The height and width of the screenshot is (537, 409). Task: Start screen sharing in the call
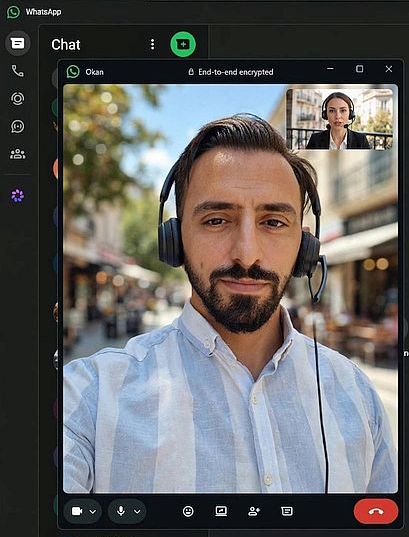click(221, 511)
